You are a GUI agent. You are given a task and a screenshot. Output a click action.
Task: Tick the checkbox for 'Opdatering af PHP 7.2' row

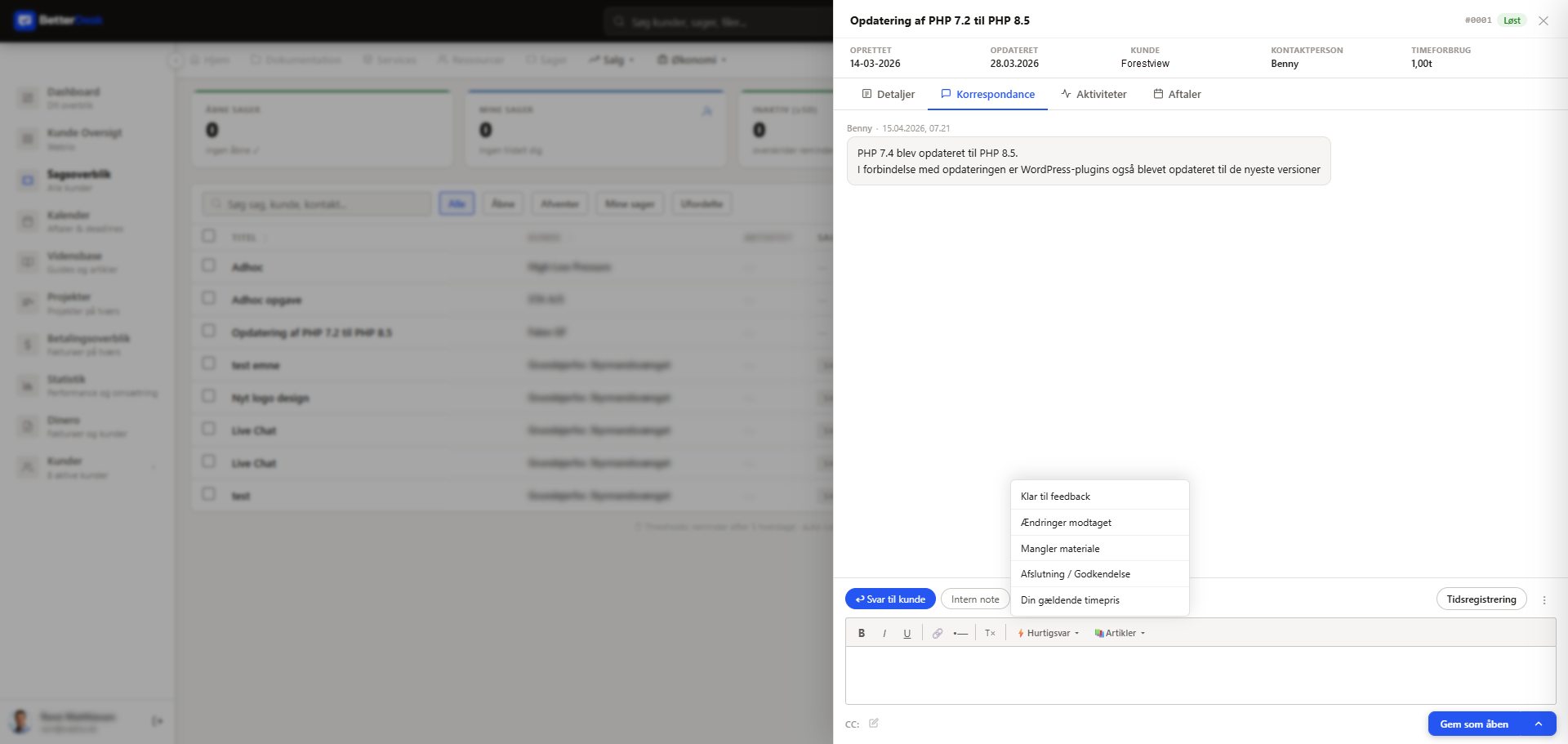209,331
